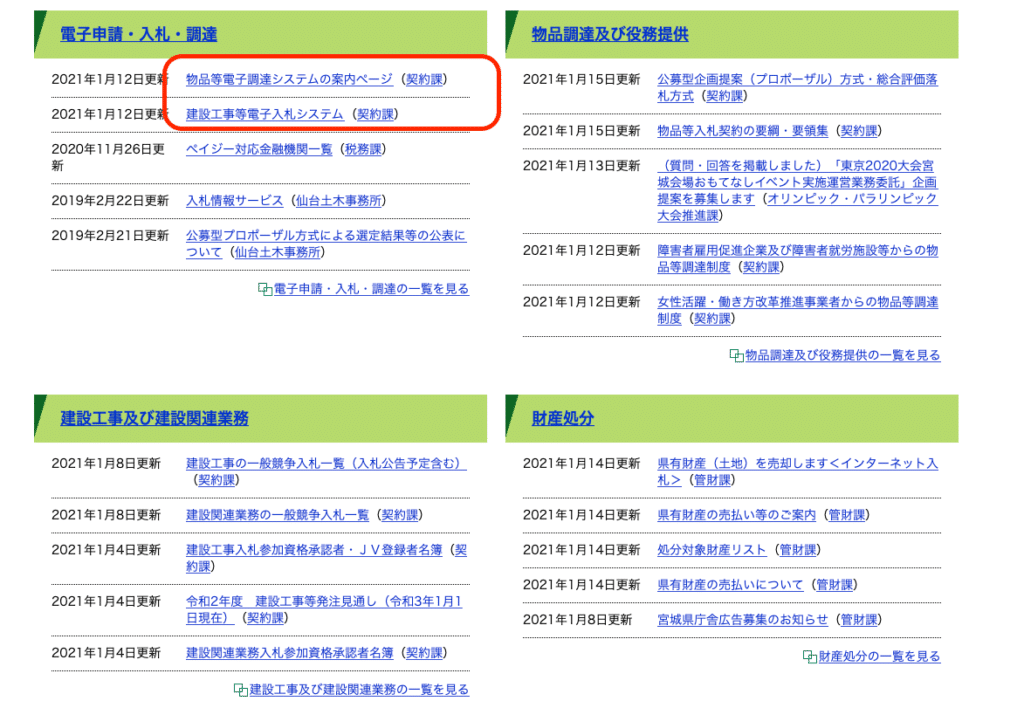Viewport: 1024px width, 701px height.
Task: Open 県有財産の売払い等のご案内 link
Action: (736, 515)
